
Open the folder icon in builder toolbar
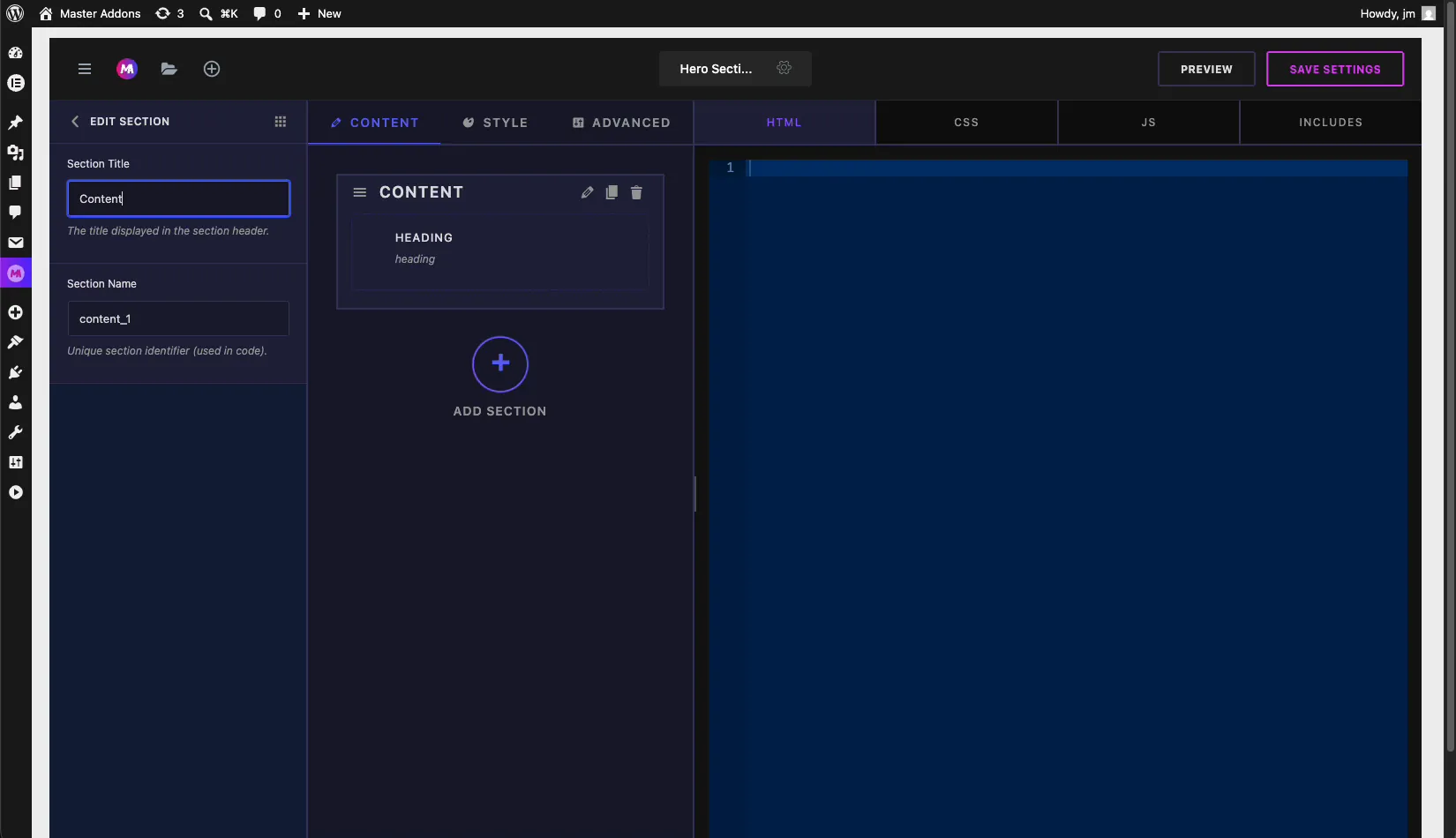pyautogui.click(x=169, y=69)
